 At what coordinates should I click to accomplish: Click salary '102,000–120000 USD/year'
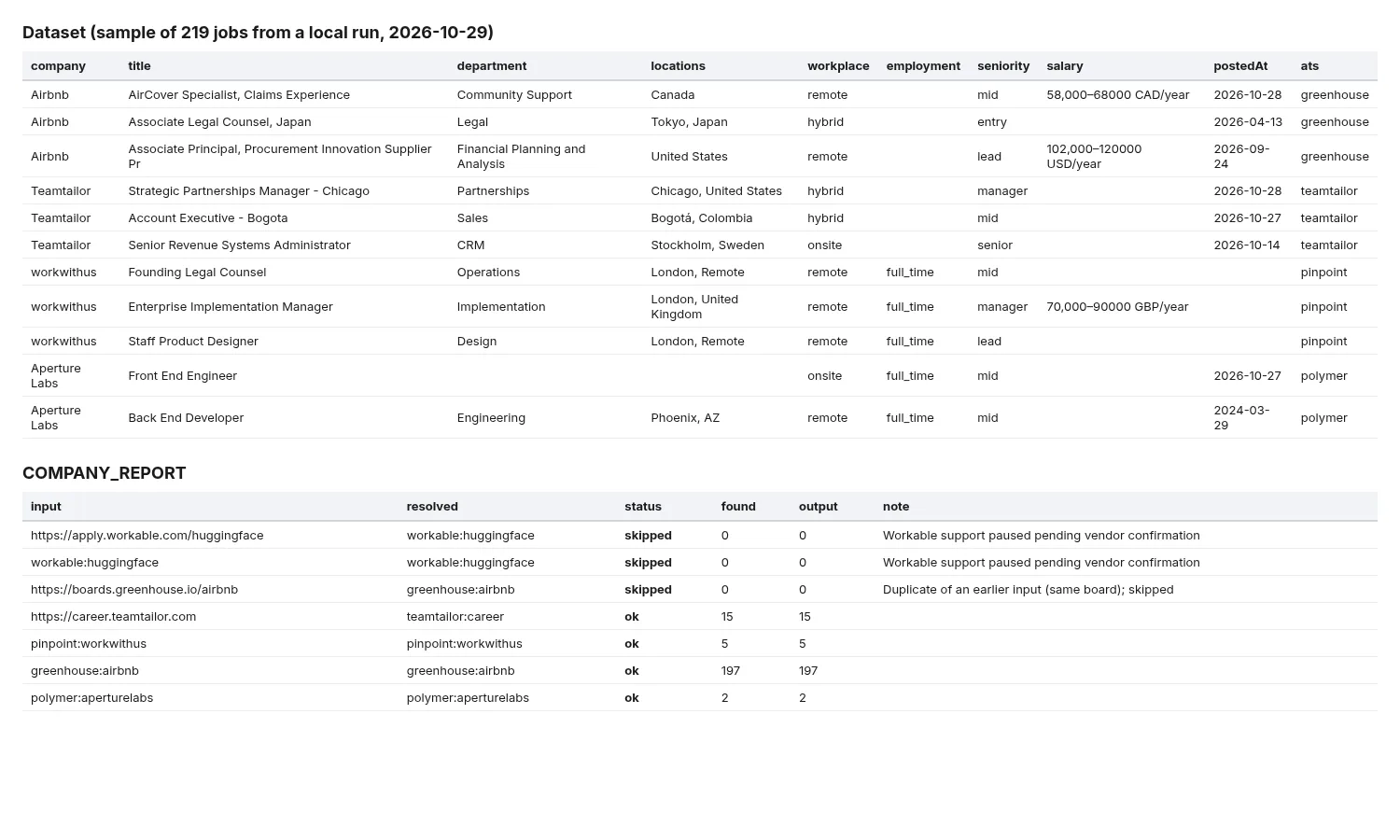click(1094, 157)
